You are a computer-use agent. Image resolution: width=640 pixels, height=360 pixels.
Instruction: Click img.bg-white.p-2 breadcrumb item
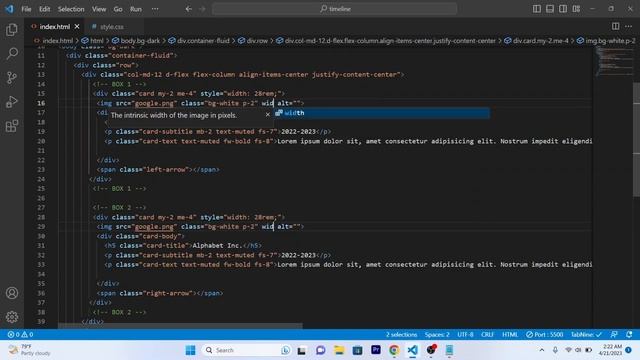coord(607,40)
